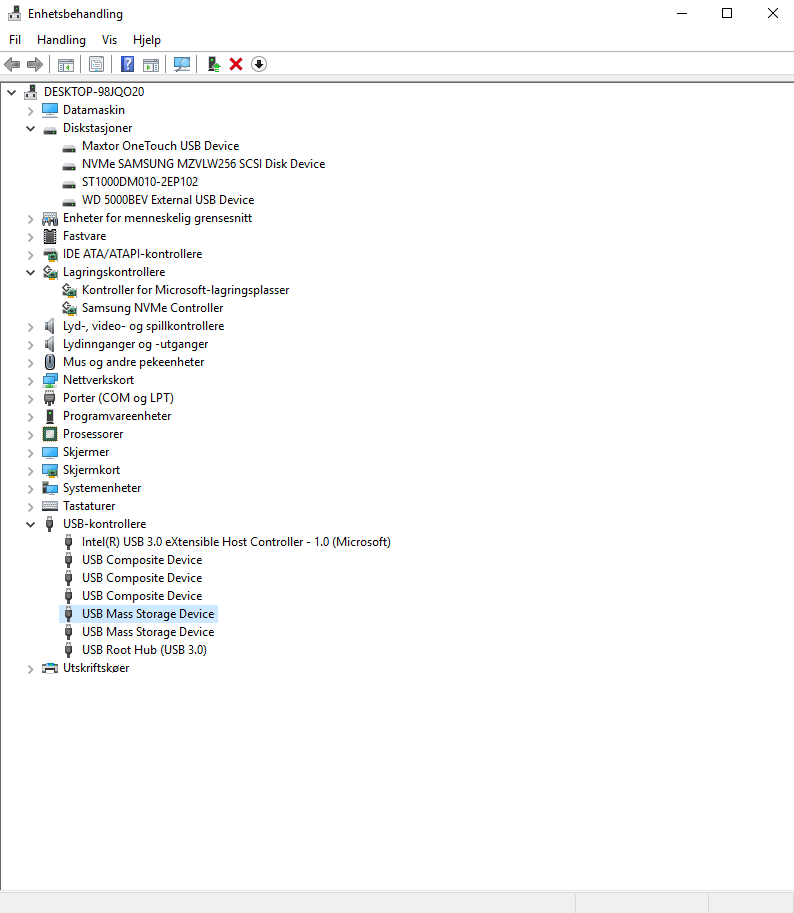The width and height of the screenshot is (794, 913).
Task: Click the Utskriftskøer printer icon
Action: point(50,668)
